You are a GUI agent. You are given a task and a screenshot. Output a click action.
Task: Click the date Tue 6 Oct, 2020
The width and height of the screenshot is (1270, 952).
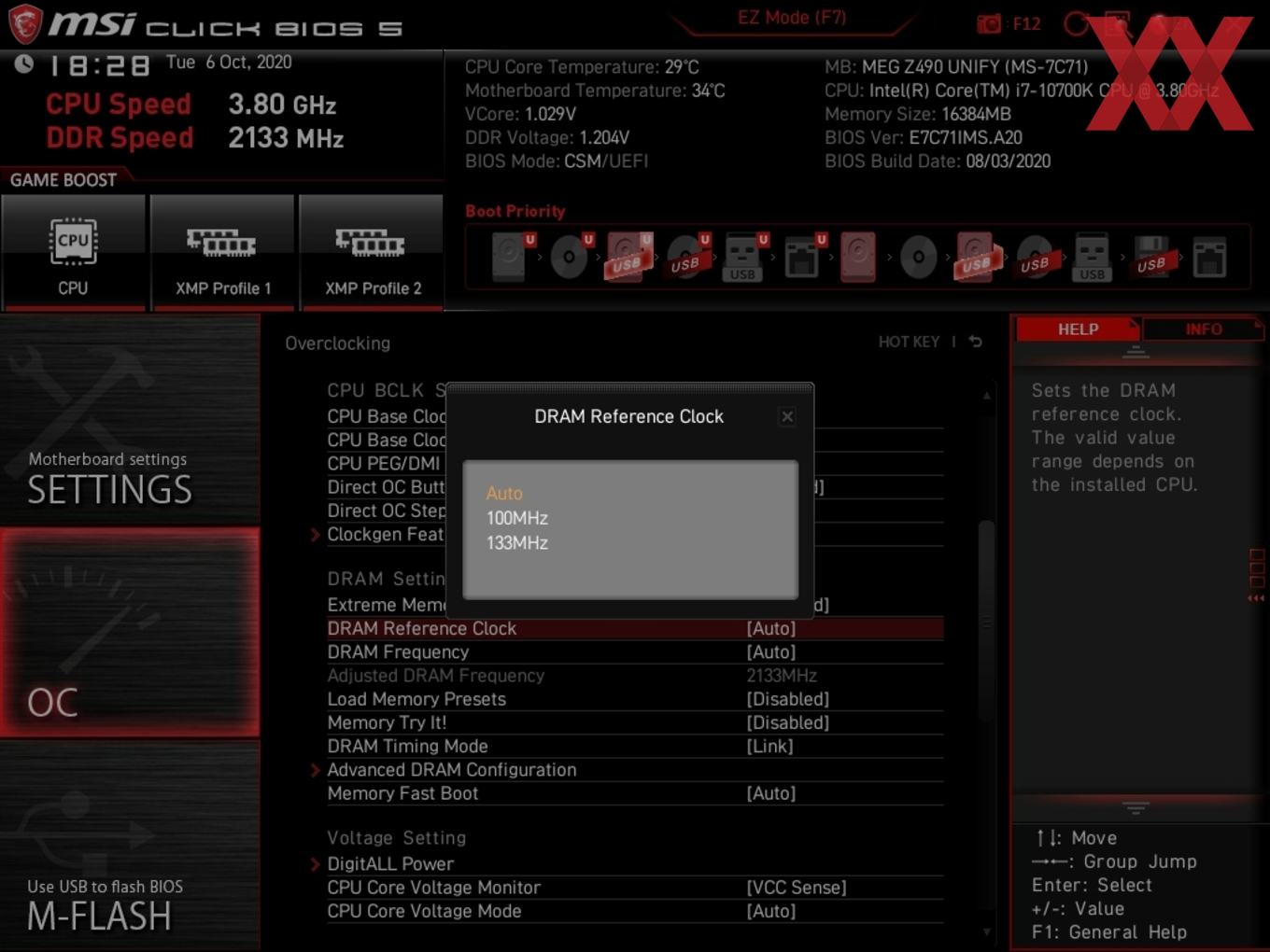click(229, 62)
